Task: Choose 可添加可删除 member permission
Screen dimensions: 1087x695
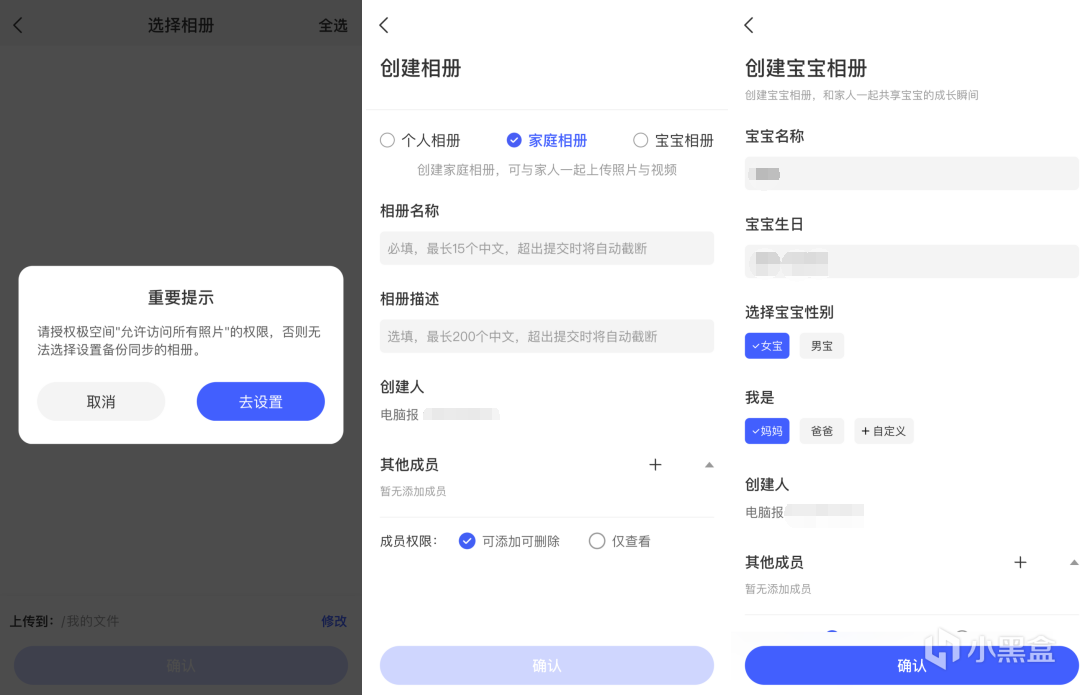Action: [510, 541]
